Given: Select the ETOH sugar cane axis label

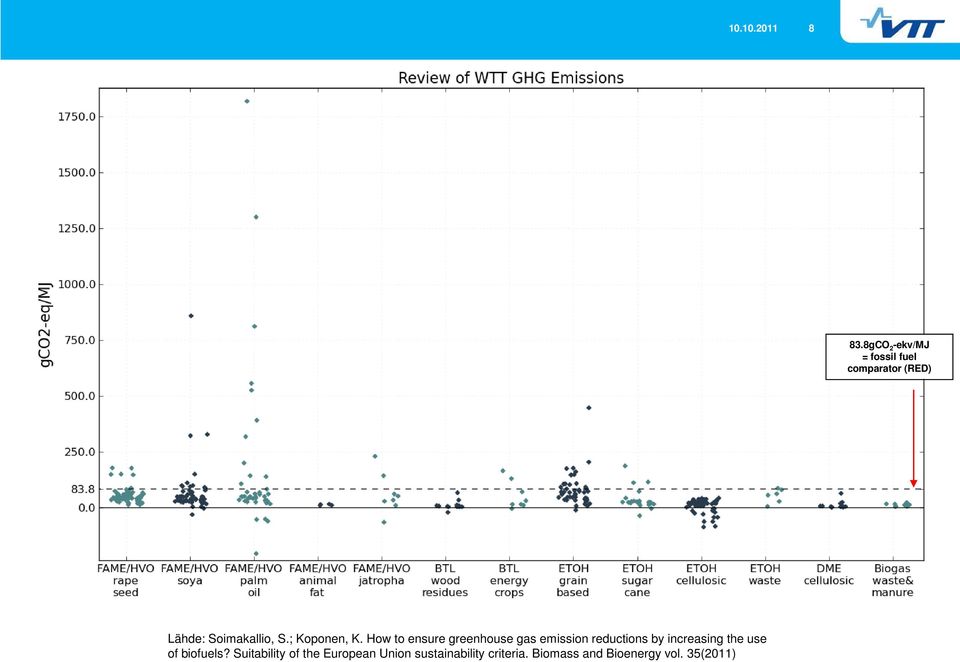Looking at the screenshot, I should click(x=637, y=580).
